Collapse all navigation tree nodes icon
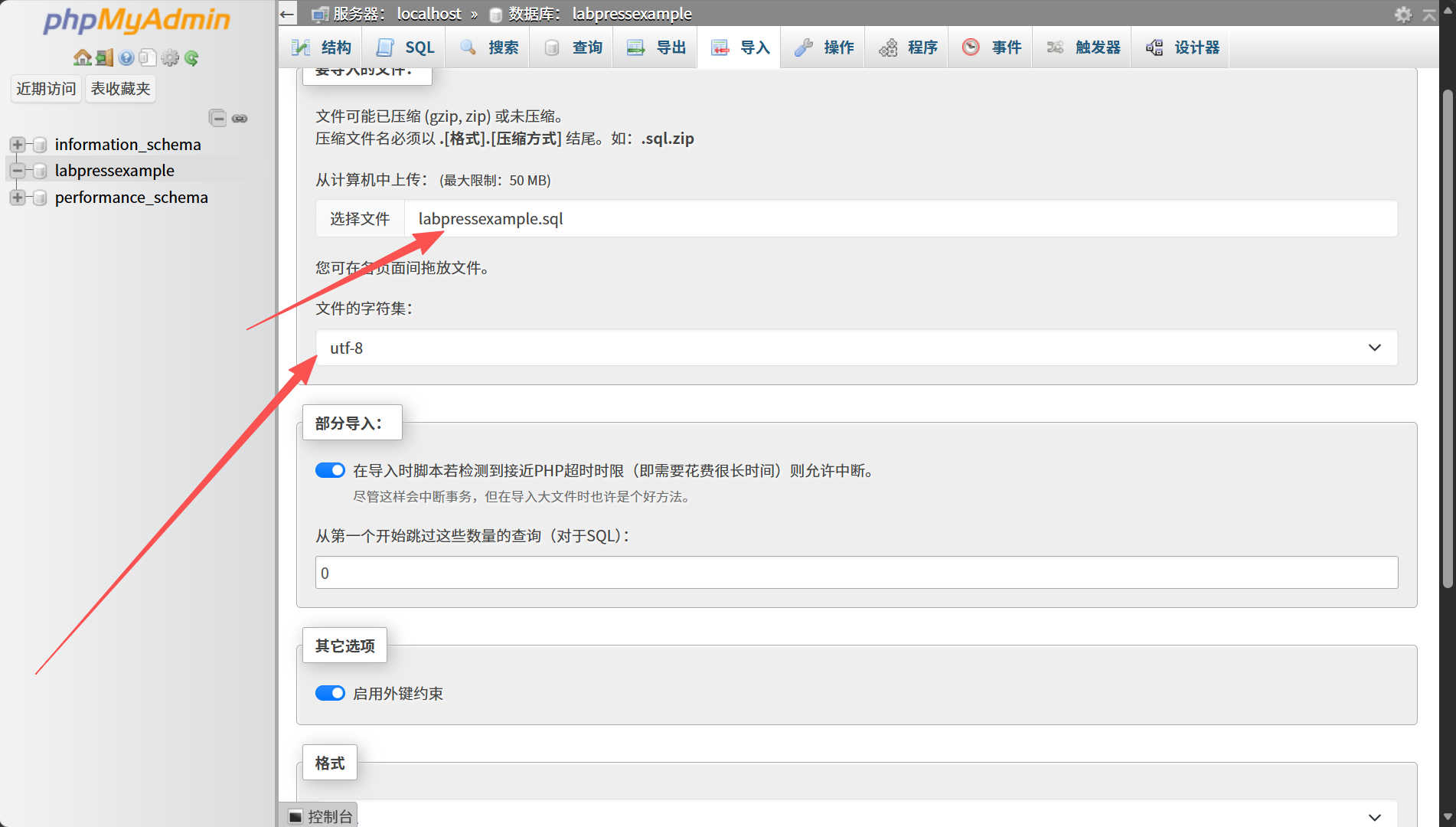1456x827 pixels. click(x=217, y=118)
